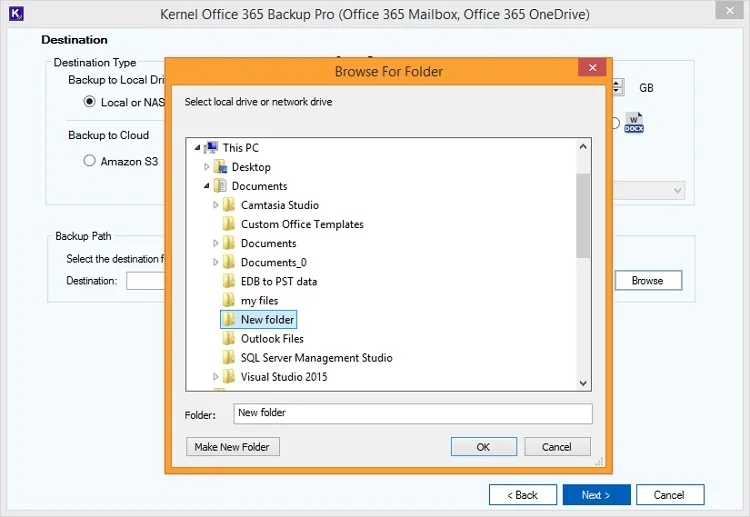Screen dimensions: 750x517
Task: Click the SQL Server Management Studio folder icon
Action: (229, 358)
